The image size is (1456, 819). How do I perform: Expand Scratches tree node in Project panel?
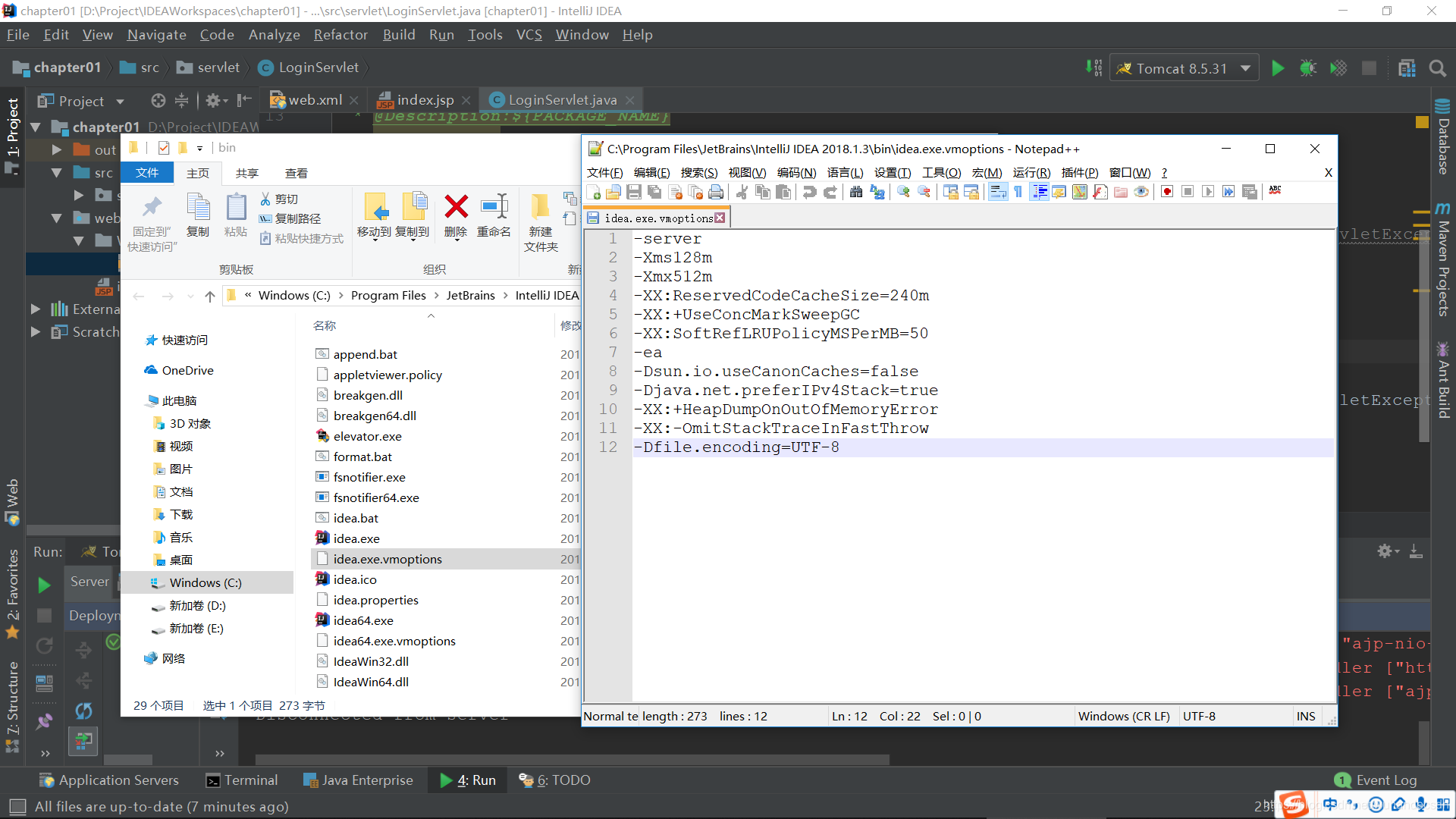pyautogui.click(x=36, y=331)
